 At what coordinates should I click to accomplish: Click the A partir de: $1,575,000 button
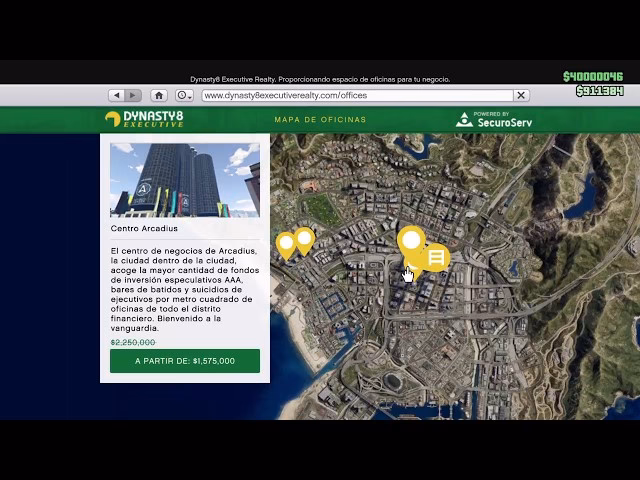(185, 361)
